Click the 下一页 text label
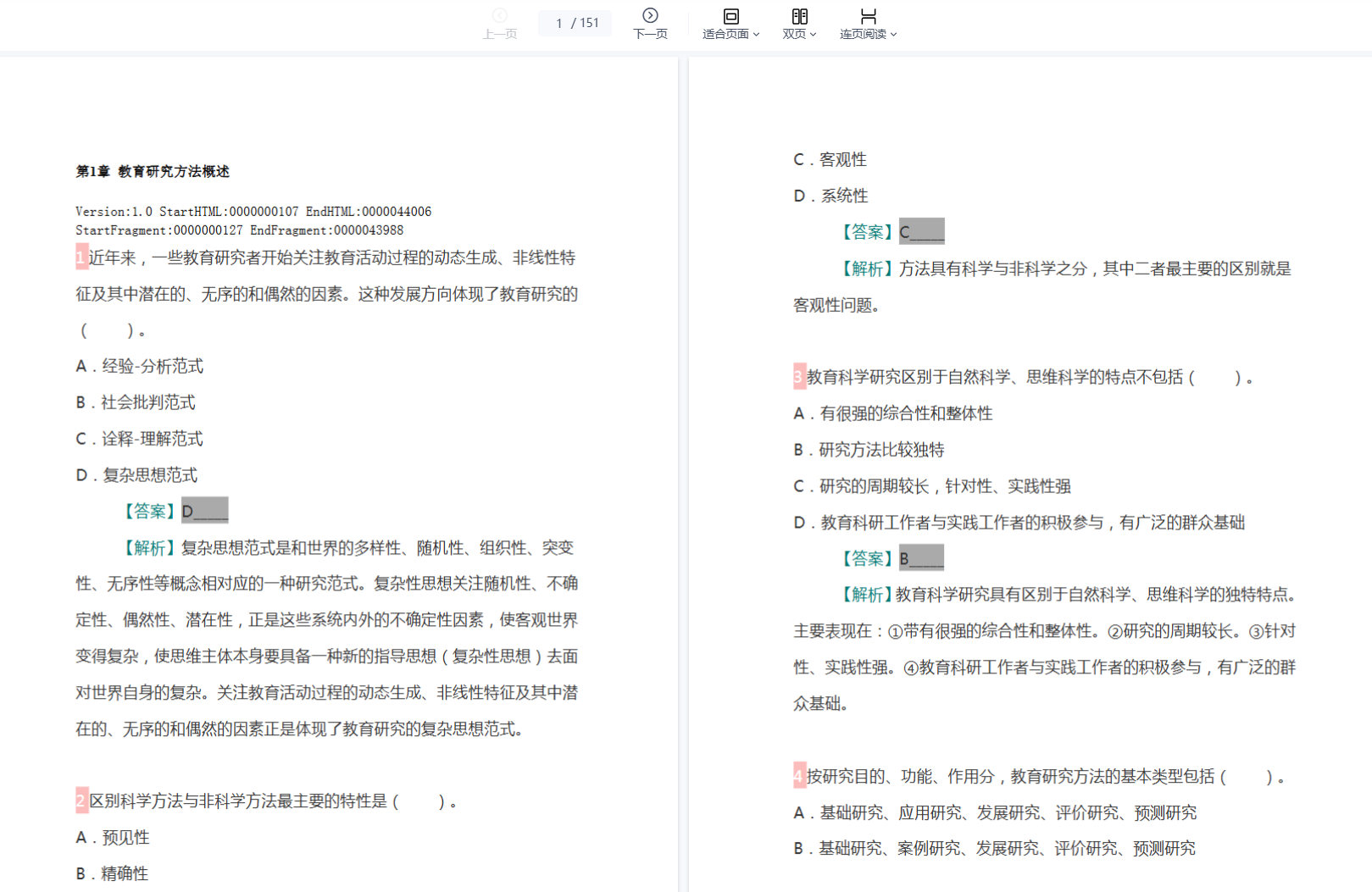The image size is (1372, 892). (x=650, y=34)
